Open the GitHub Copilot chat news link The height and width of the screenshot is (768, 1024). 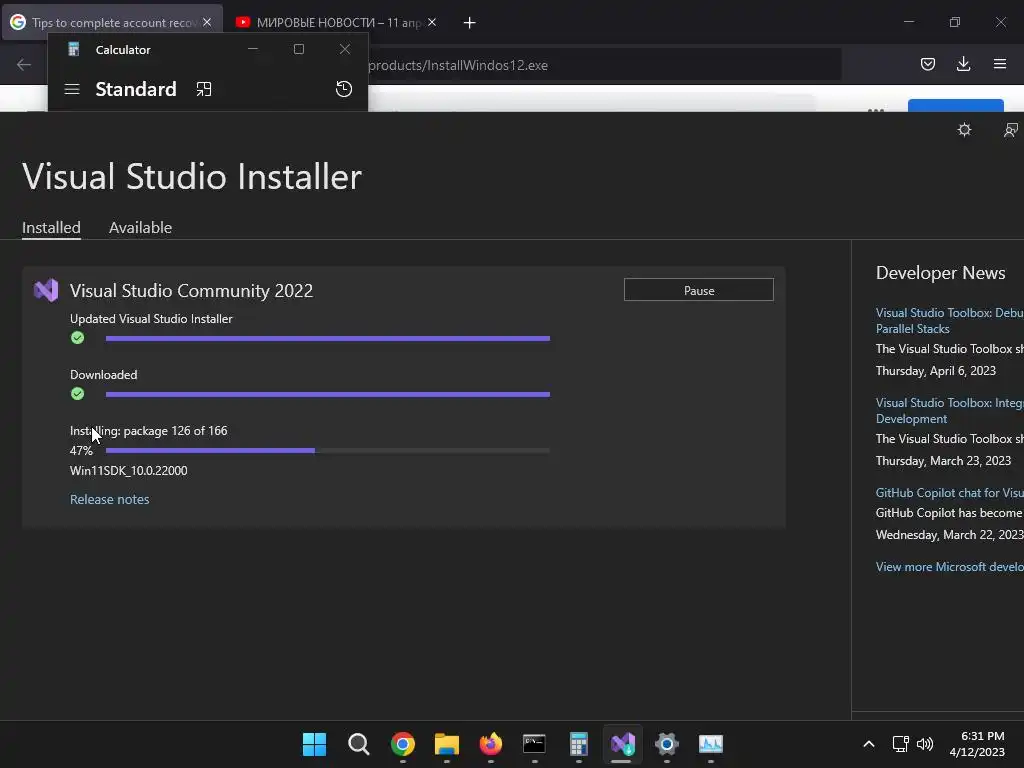pos(950,493)
